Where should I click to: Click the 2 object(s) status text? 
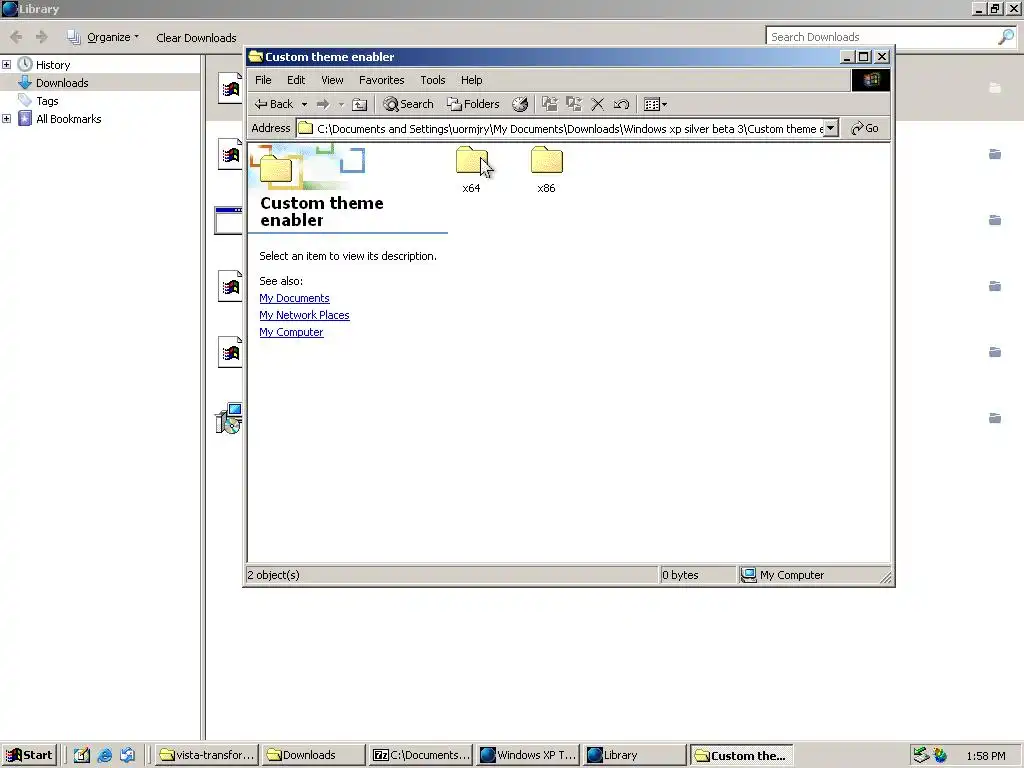click(x=274, y=575)
